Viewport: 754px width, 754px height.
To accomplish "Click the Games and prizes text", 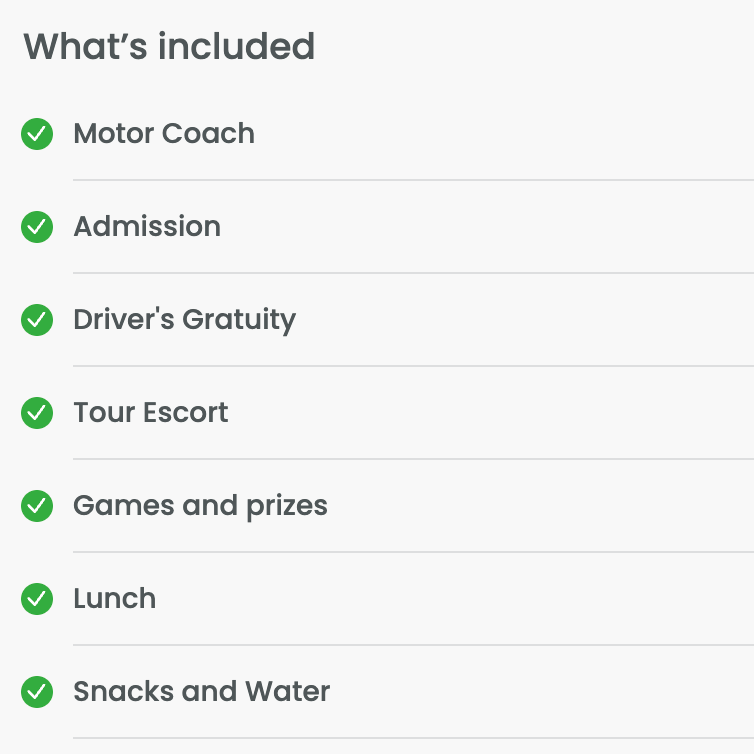I will click(x=200, y=506).
